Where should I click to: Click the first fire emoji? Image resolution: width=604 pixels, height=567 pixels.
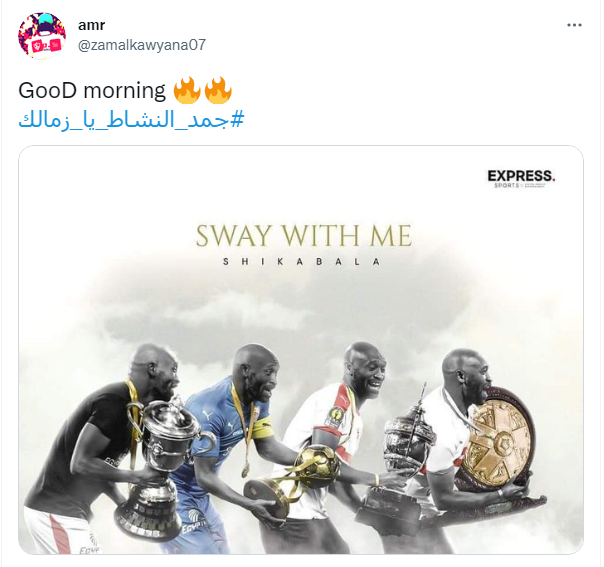tap(187, 90)
